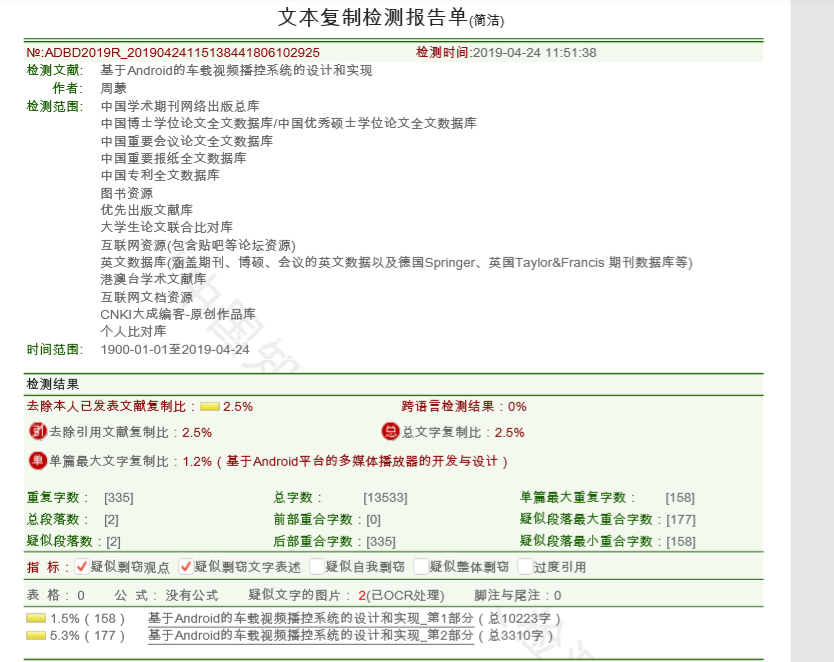834x662 pixels.
Task: Check the 疑似整体剽窃 box
Action: tap(420, 566)
